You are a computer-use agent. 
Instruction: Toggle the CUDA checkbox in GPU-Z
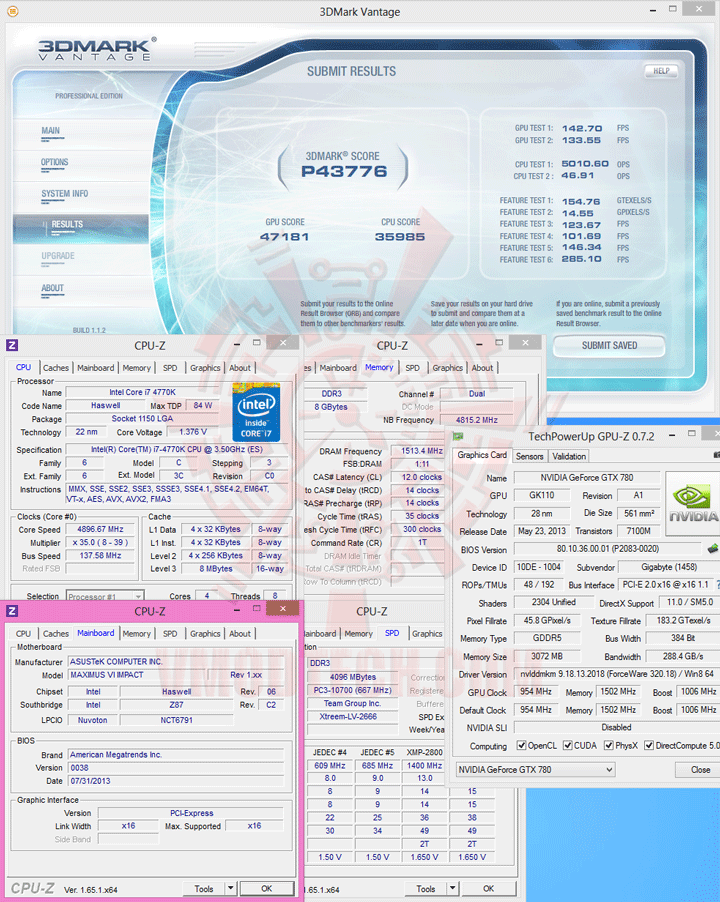point(567,746)
